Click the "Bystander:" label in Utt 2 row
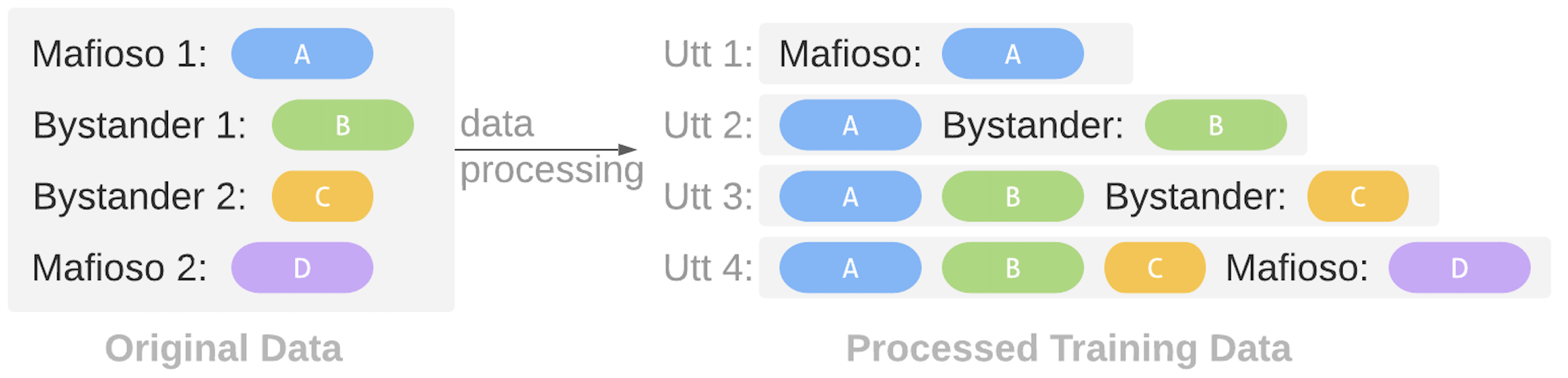 [1032, 125]
